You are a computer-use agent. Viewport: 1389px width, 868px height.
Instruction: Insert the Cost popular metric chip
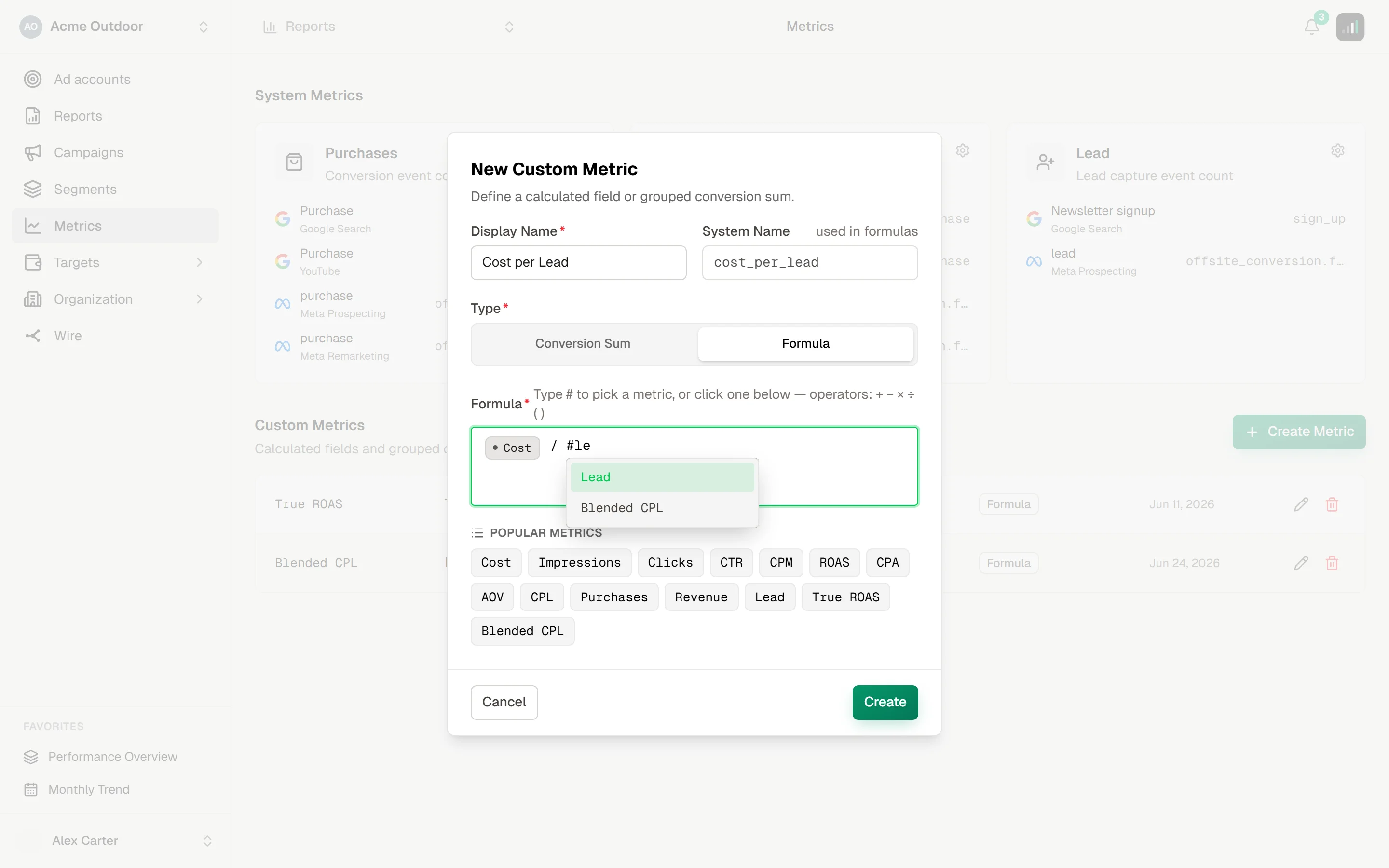click(496, 563)
